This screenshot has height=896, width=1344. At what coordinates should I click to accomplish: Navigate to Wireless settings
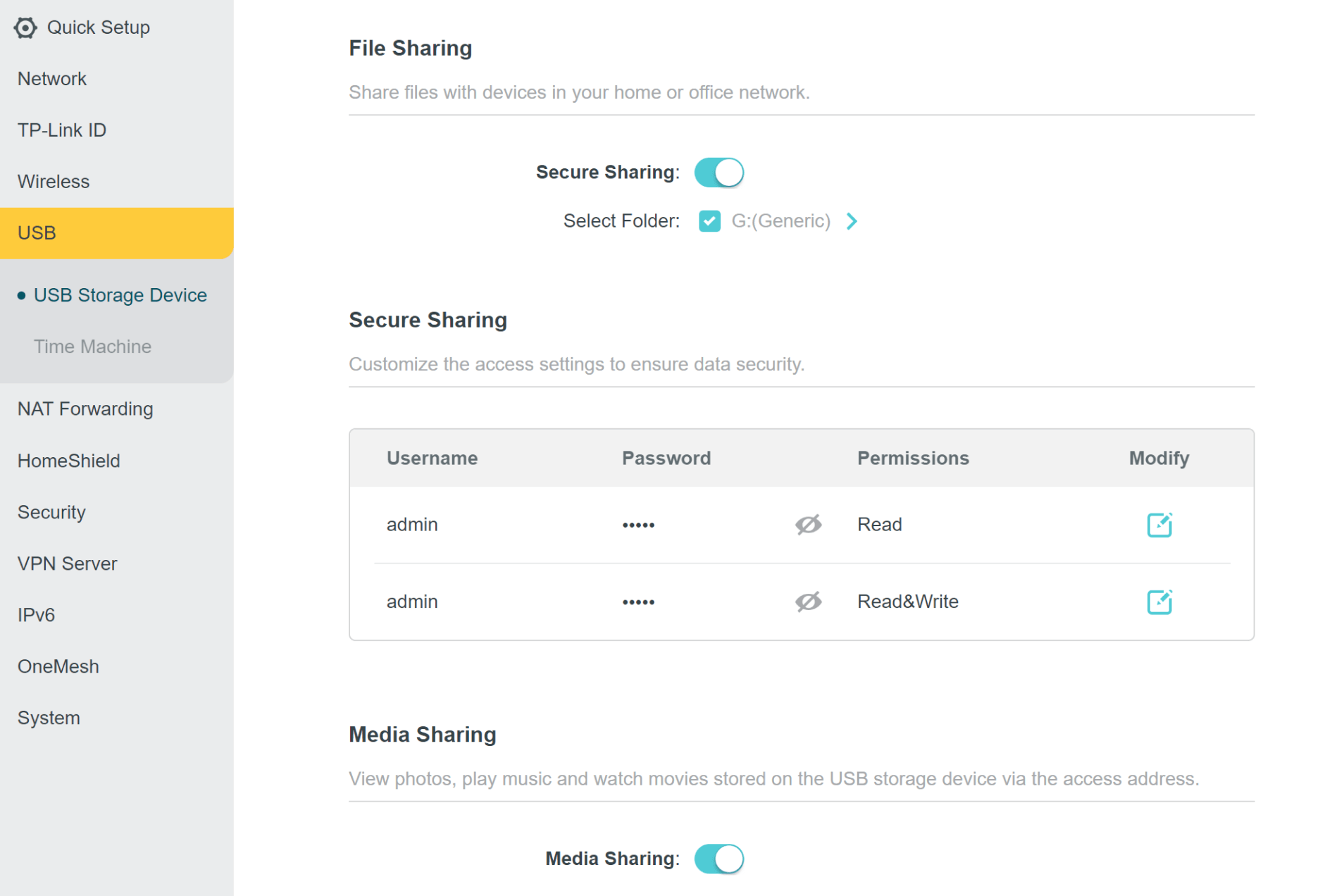[x=54, y=182]
